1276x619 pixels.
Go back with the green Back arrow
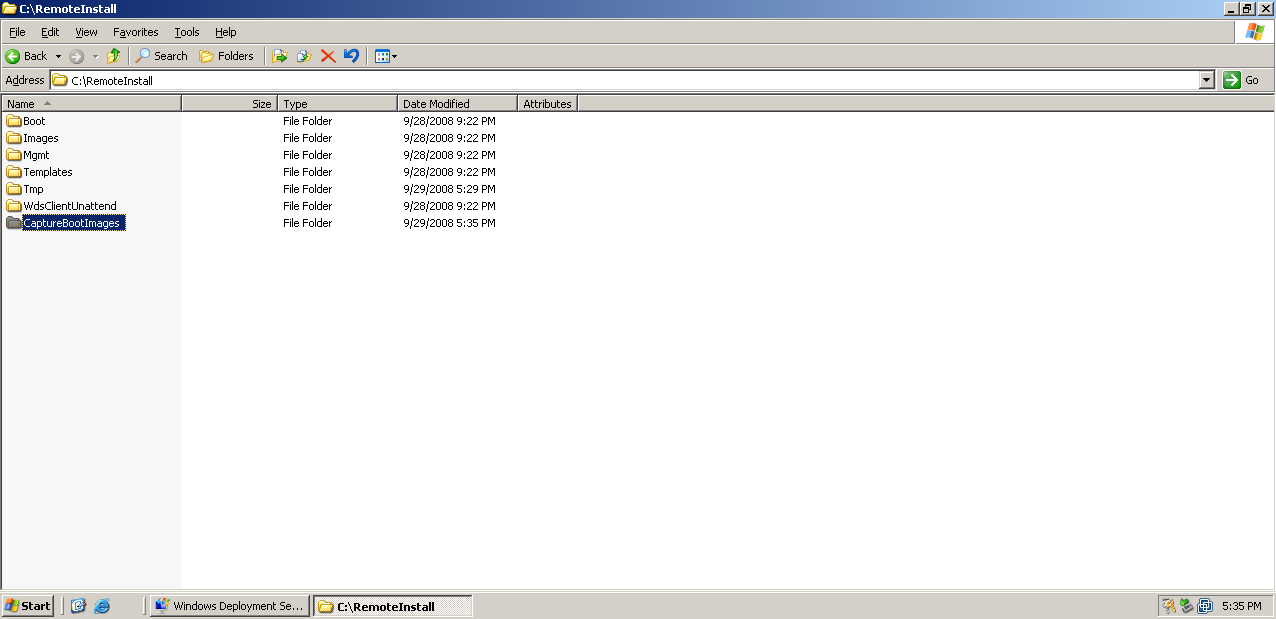27,56
